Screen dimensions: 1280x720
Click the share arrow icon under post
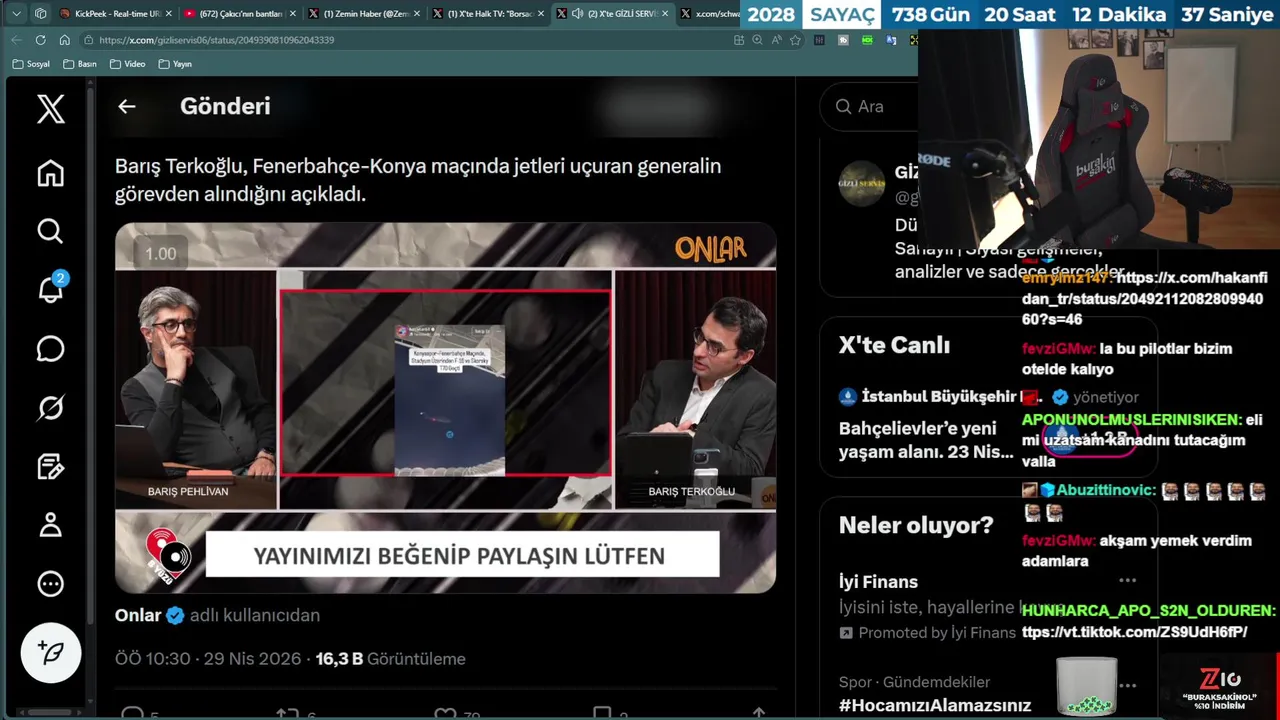coord(759,714)
